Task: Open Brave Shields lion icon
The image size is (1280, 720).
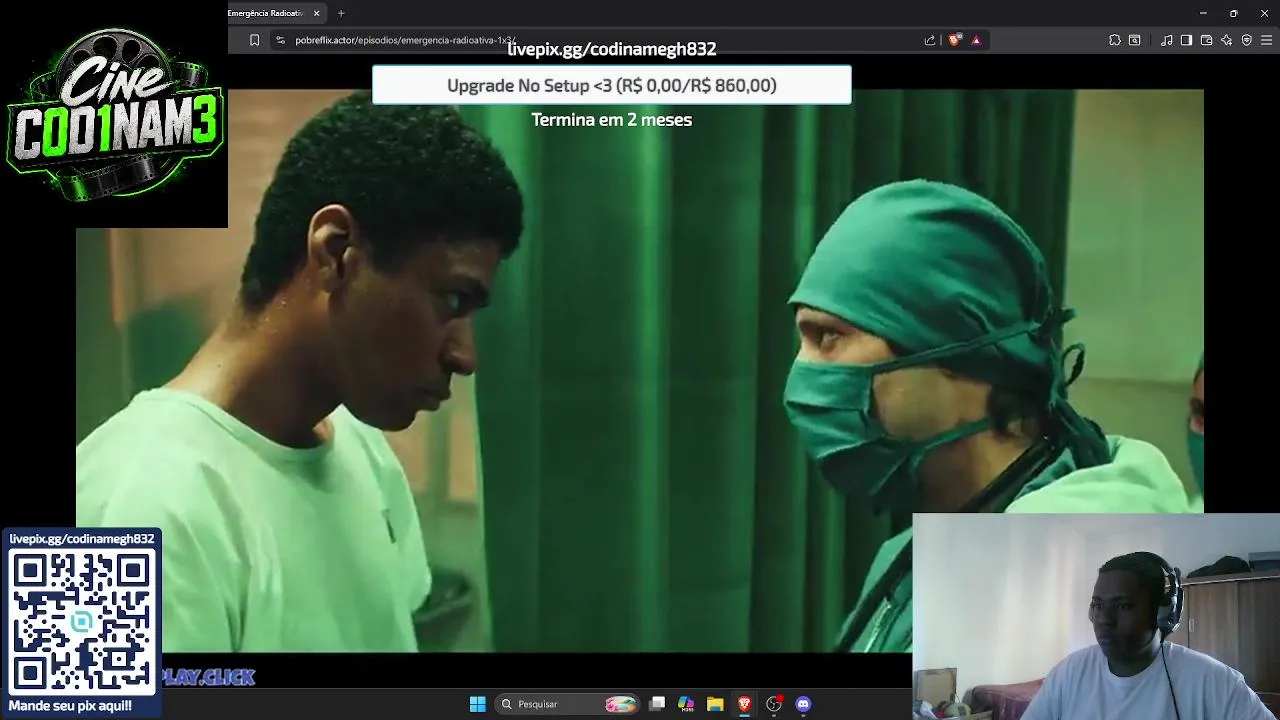Action: tap(954, 40)
